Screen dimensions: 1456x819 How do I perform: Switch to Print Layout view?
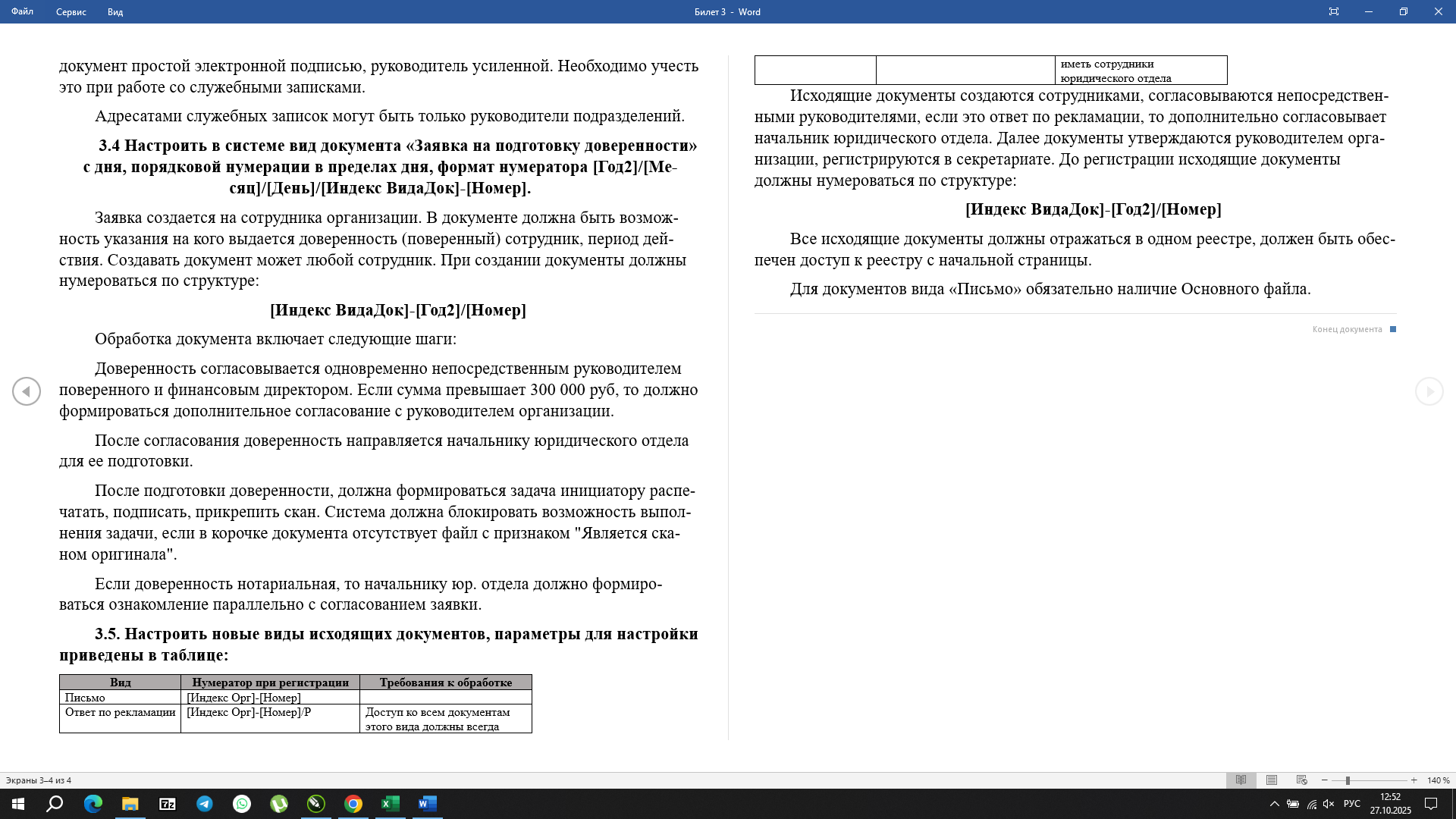click(x=1272, y=780)
